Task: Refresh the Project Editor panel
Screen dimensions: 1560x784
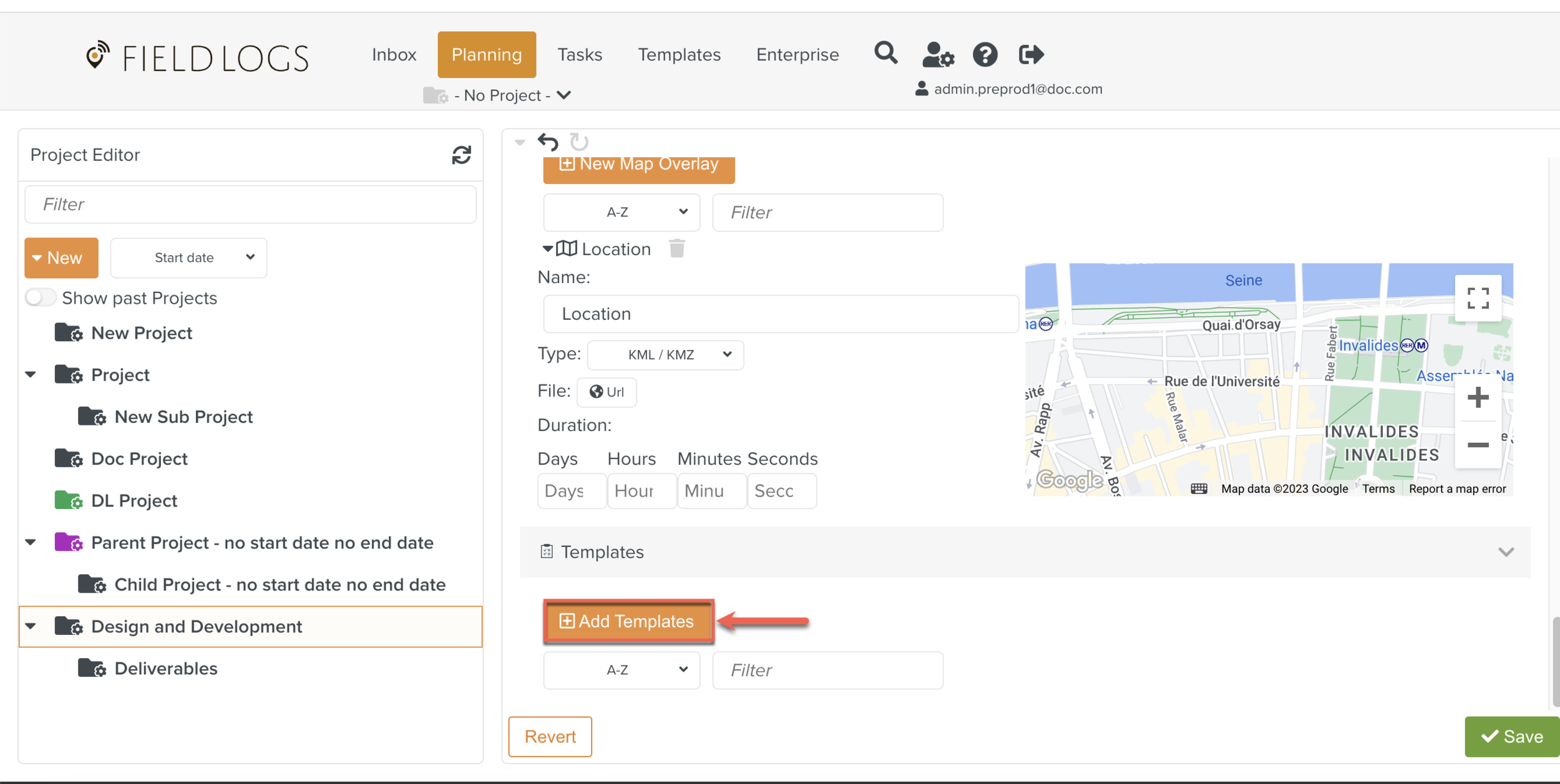Action: (x=461, y=155)
